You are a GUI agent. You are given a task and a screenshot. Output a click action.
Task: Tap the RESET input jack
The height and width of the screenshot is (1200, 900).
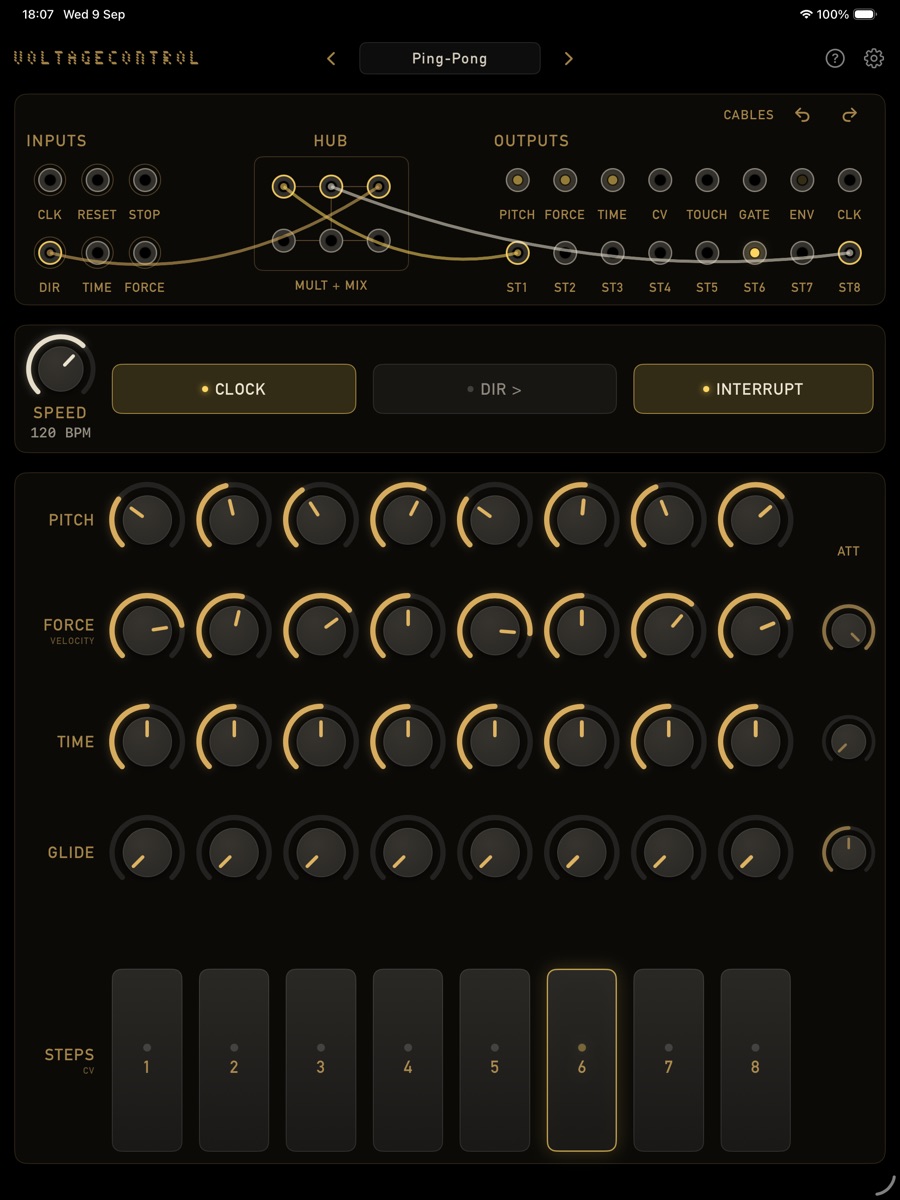[x=97, y=180]
